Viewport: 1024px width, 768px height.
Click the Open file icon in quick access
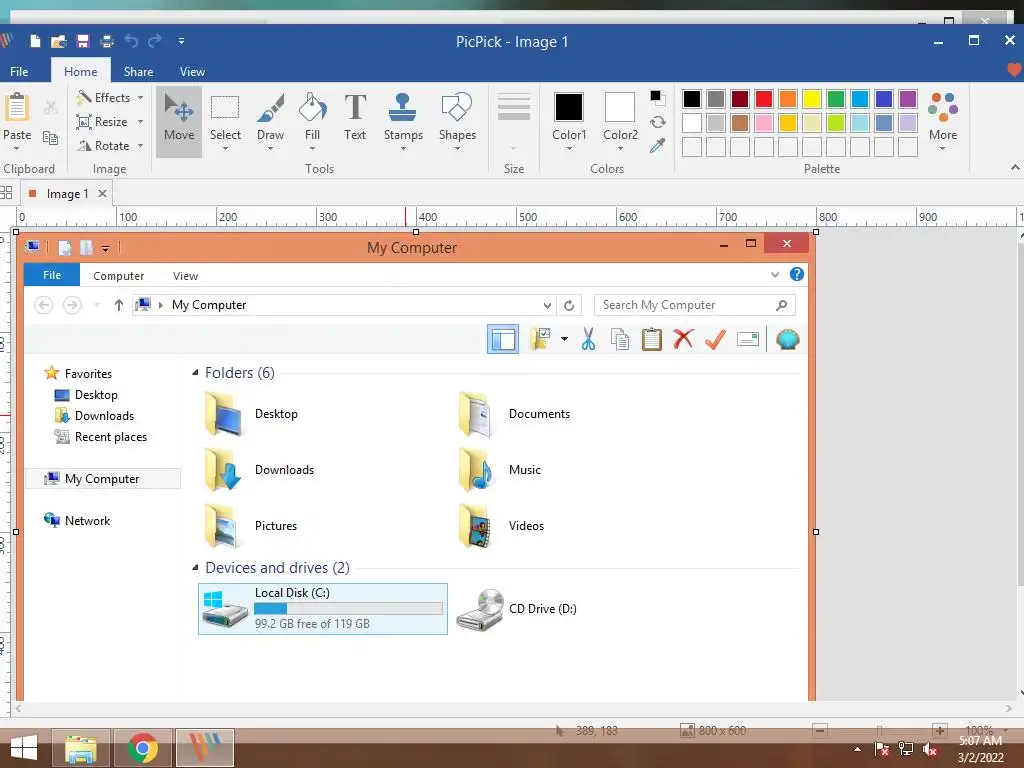coord(59,41)
